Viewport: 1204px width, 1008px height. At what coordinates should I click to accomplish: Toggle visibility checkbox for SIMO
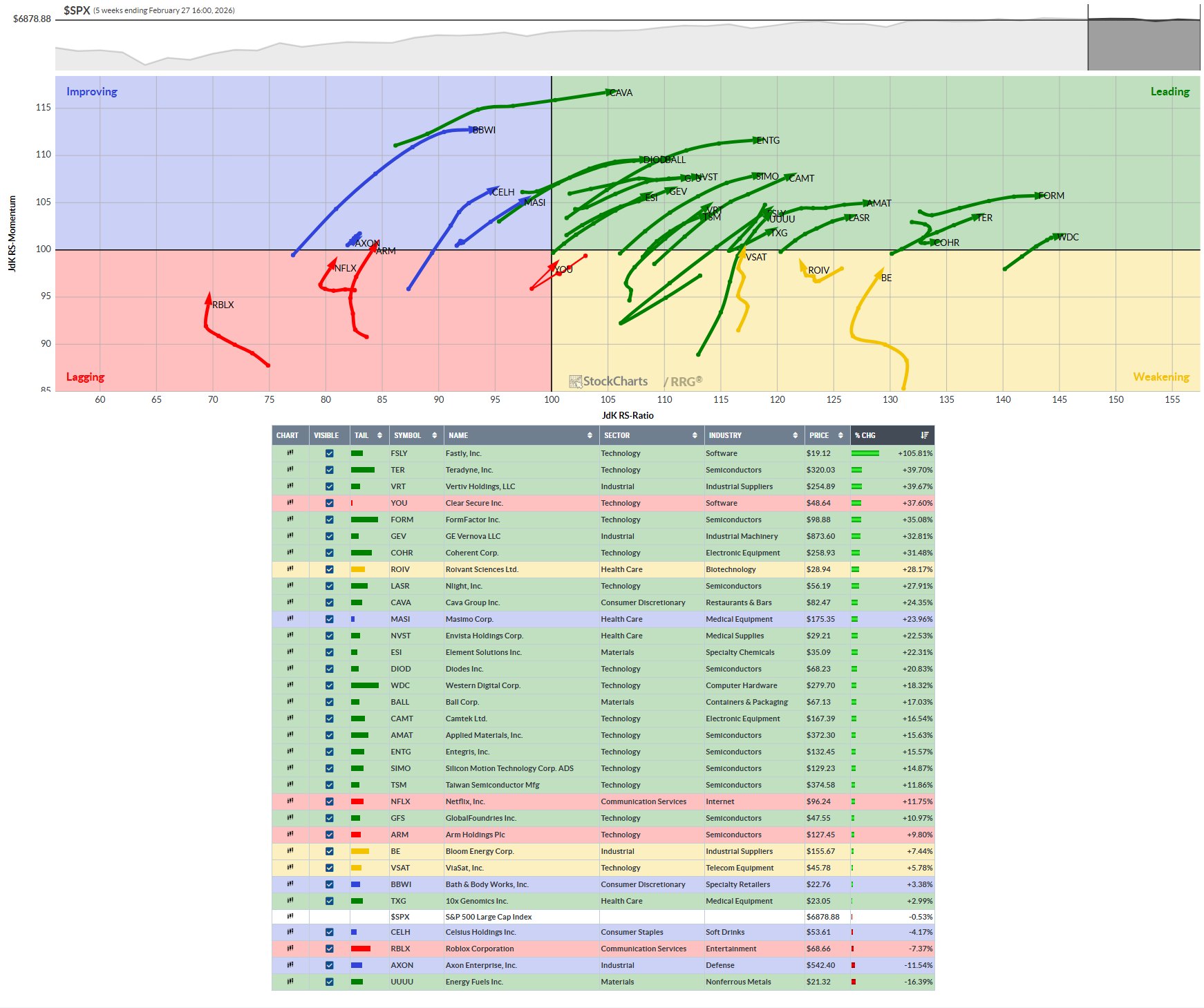click(330, 768)
